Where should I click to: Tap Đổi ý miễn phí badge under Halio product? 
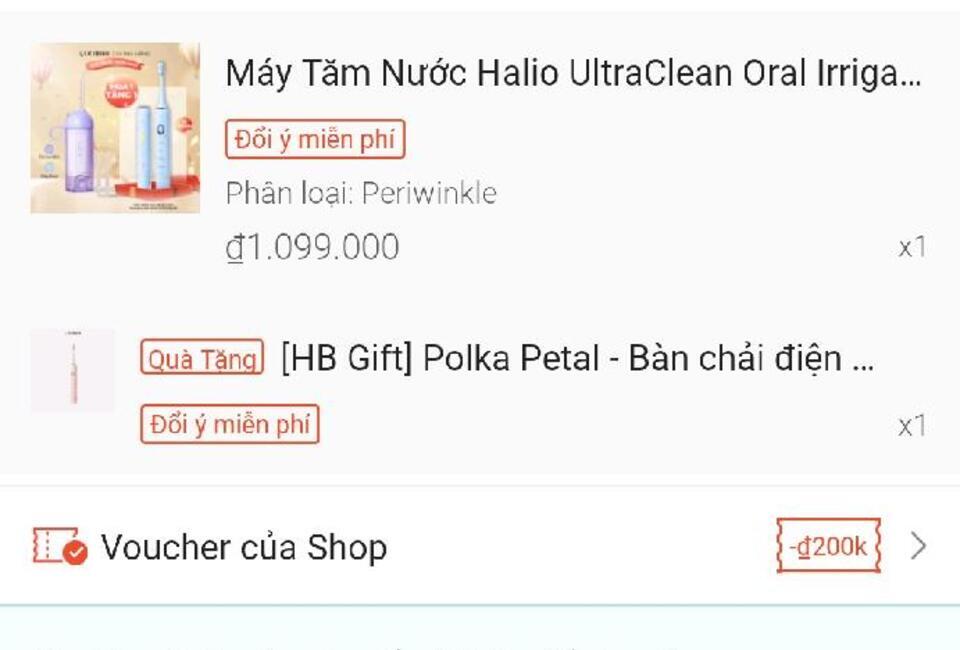(x=315, y=140)
